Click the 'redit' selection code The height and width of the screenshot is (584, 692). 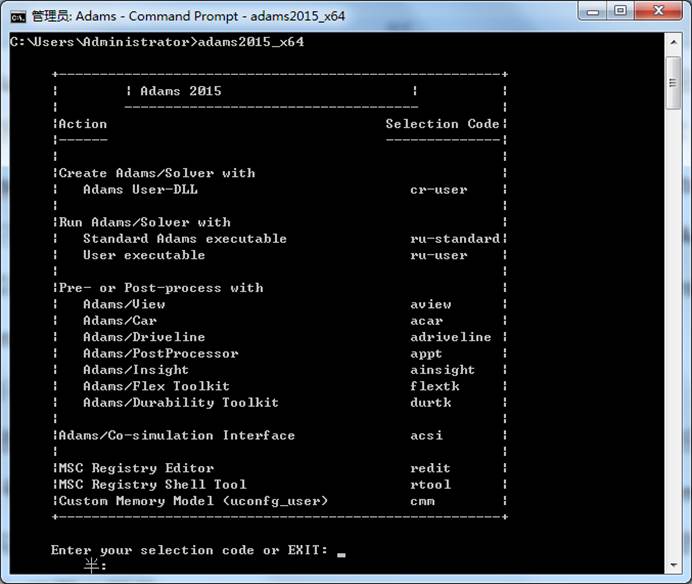coord(430,468)
